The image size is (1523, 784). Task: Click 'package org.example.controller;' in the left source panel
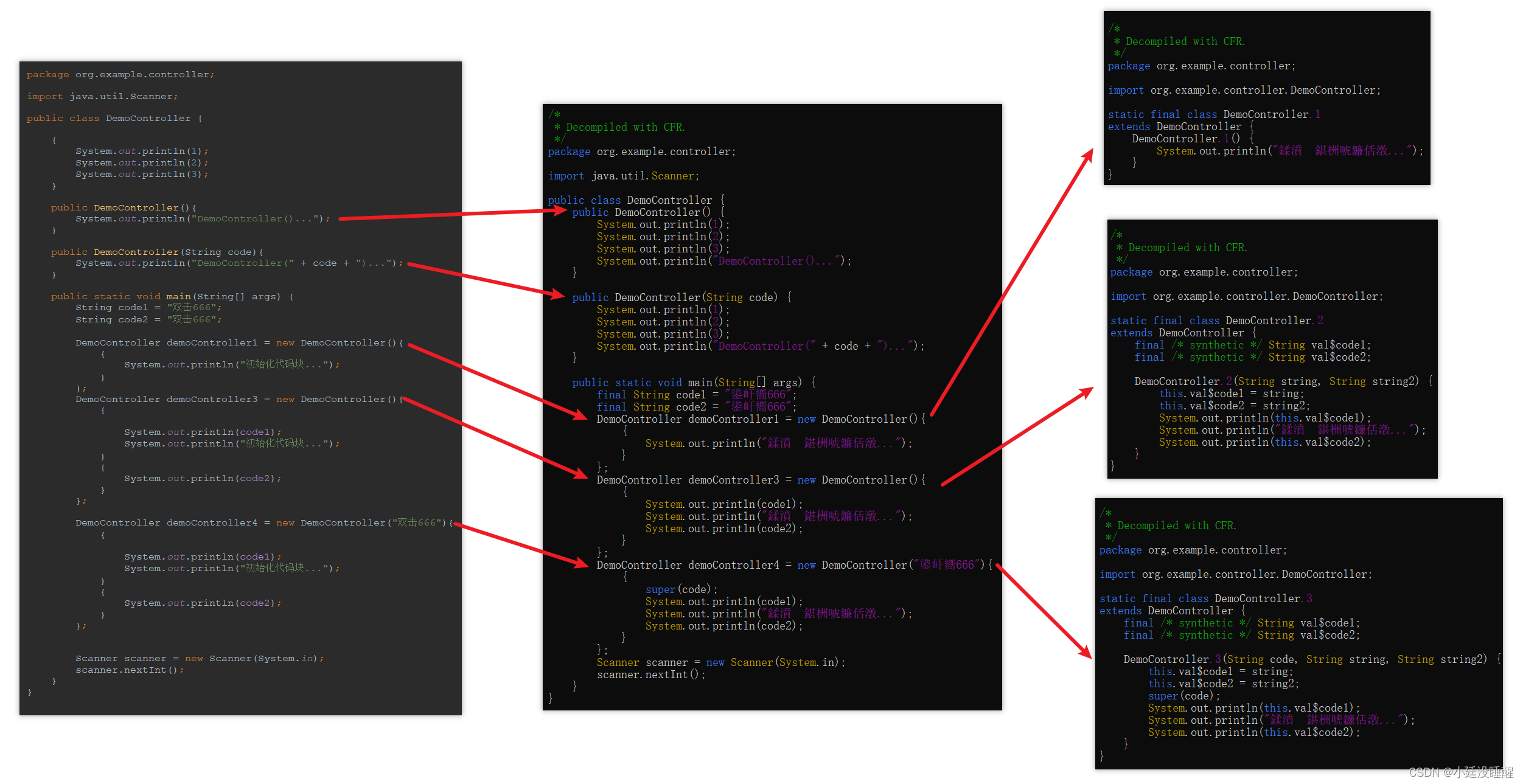(x=120, y=75)
